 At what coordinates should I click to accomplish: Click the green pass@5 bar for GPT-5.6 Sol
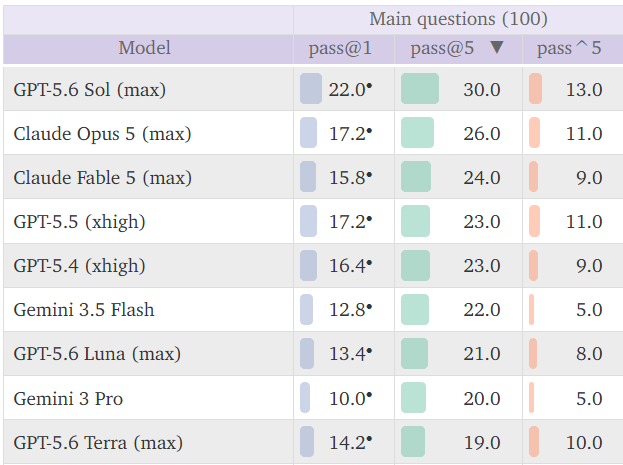coord(420,89)
